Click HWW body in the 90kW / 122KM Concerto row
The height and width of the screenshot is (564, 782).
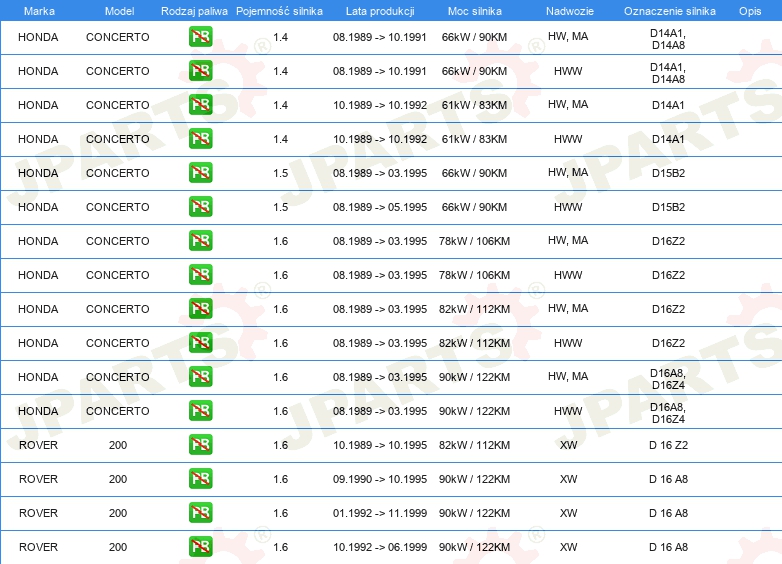[568, 411]
